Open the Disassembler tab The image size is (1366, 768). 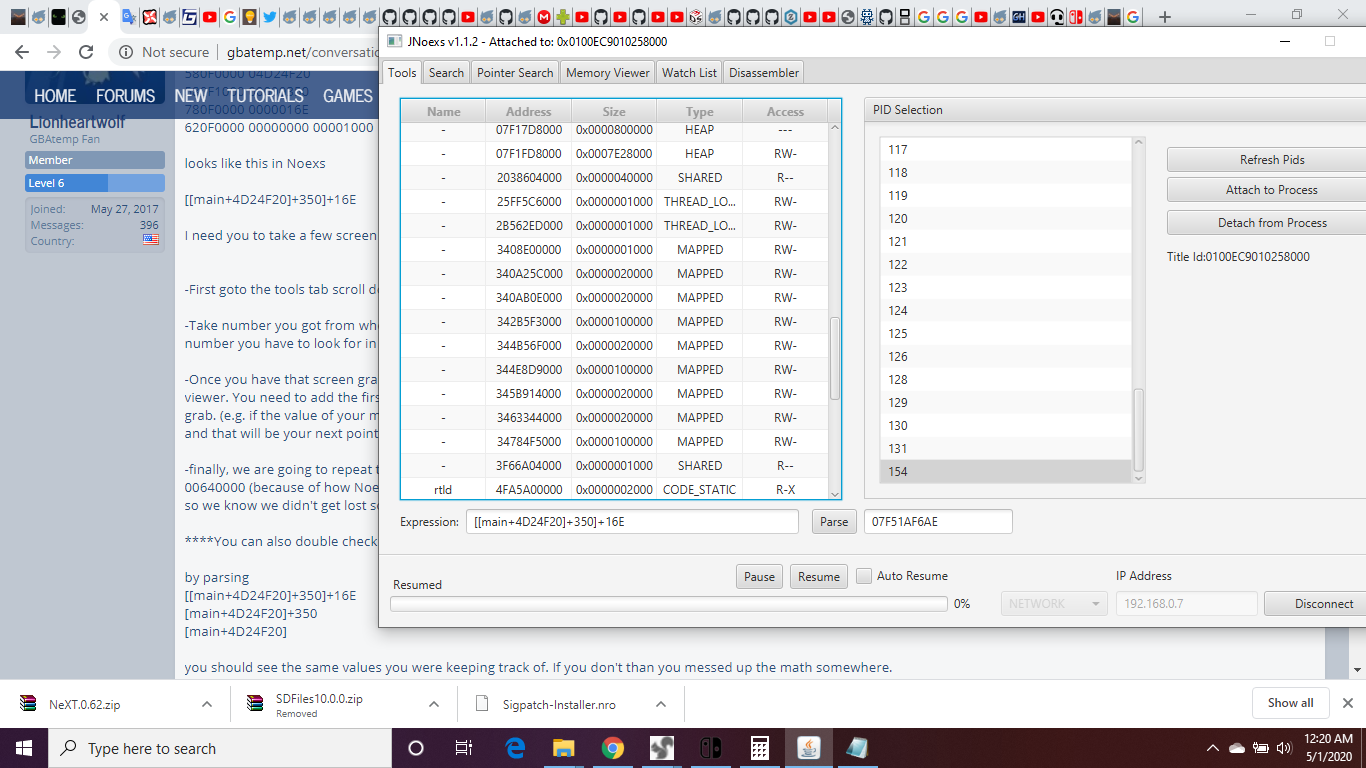(x=764, y=72)
